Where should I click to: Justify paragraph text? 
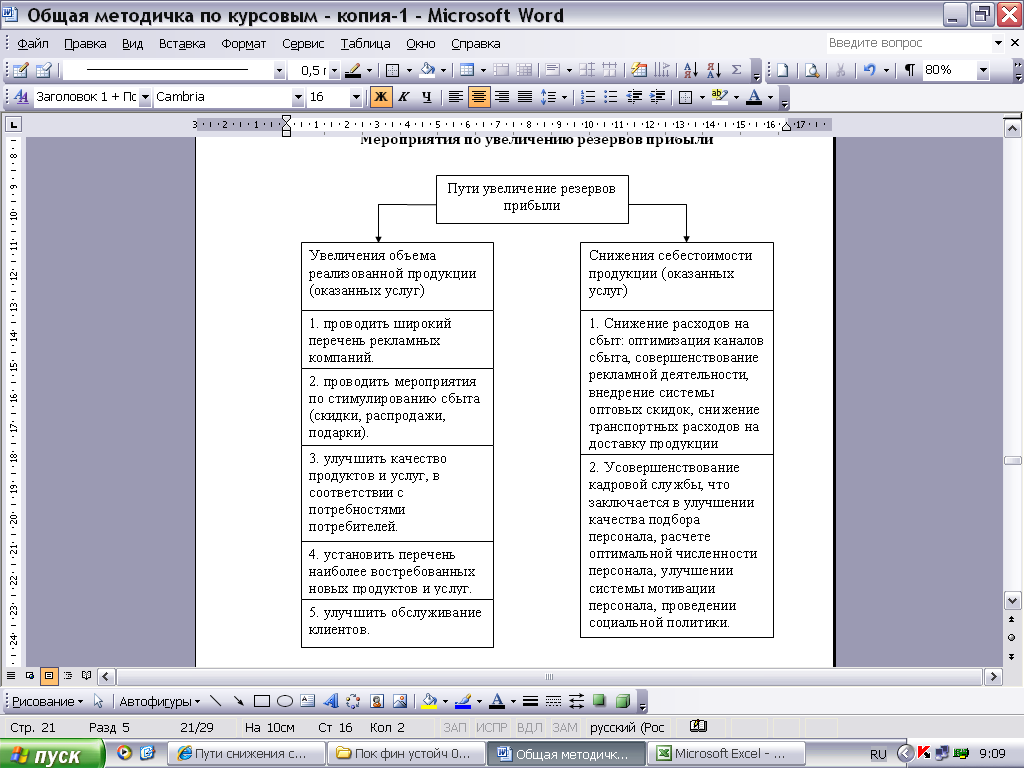click(524, 97)
